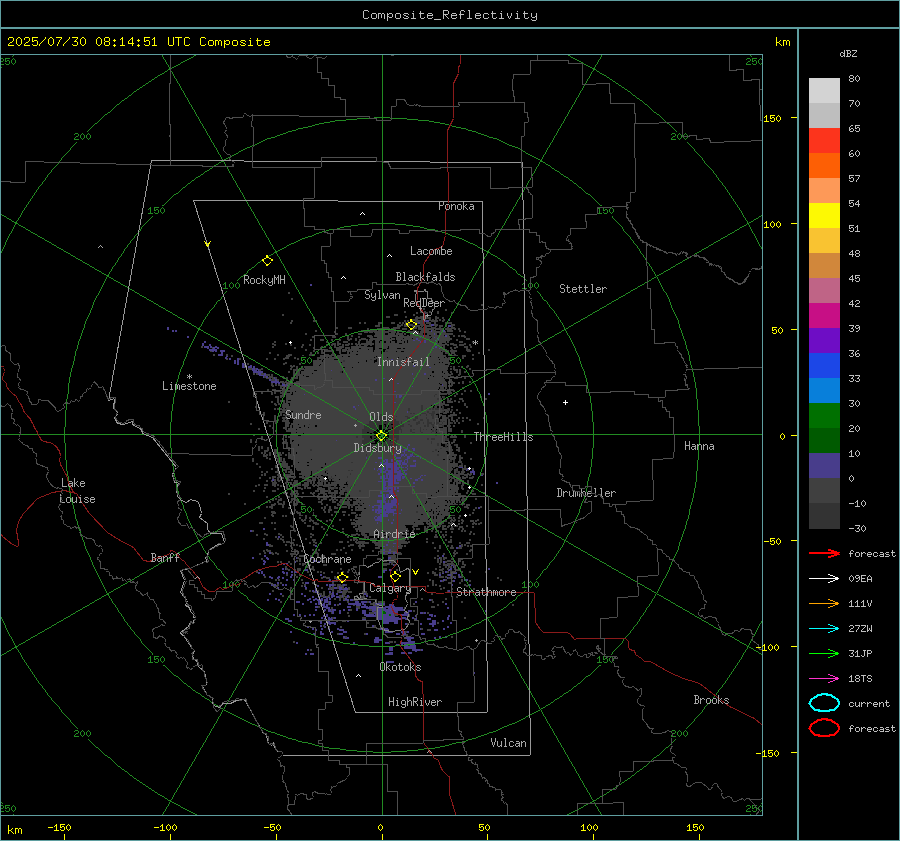Click the Calgary city label
The image size is (900, 841).
click(x=390, y=588)
